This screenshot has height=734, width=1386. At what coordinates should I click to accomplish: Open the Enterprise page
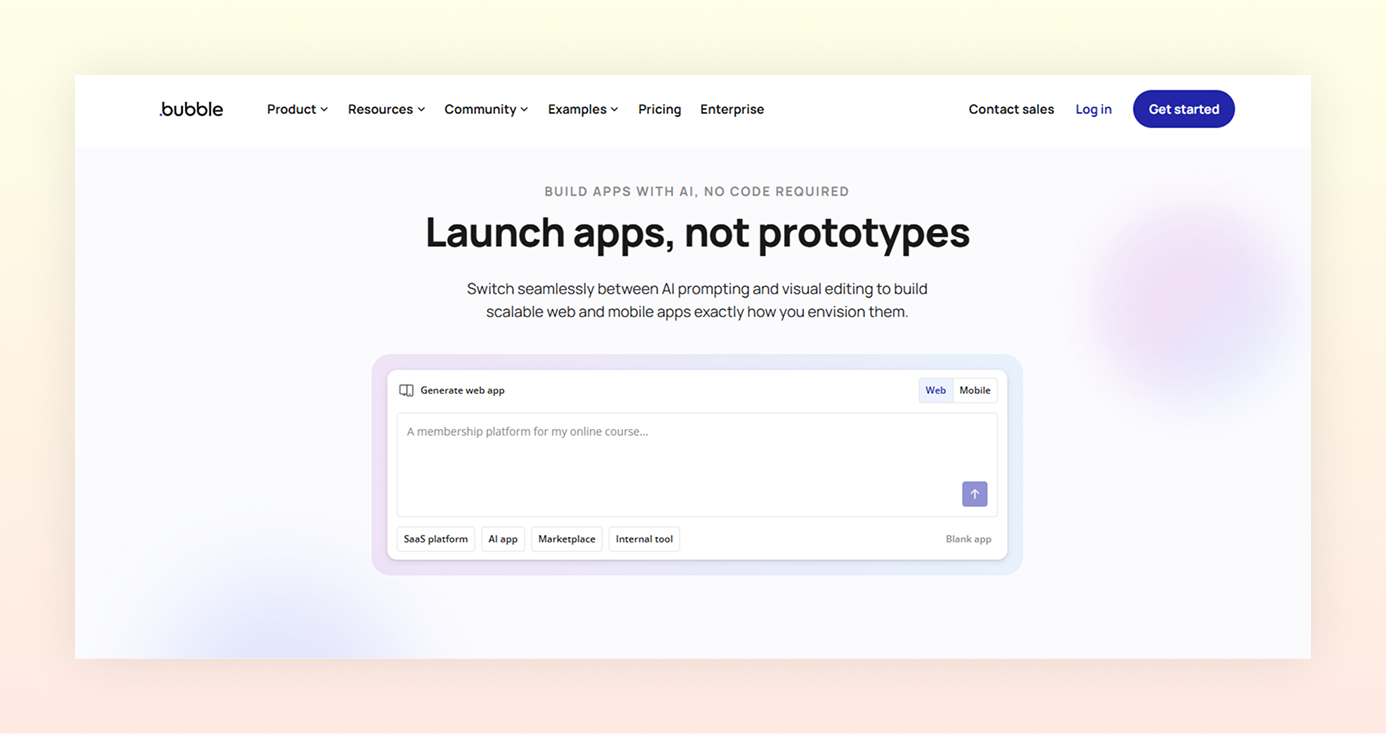pyautogui.click(x=732, y=109)
